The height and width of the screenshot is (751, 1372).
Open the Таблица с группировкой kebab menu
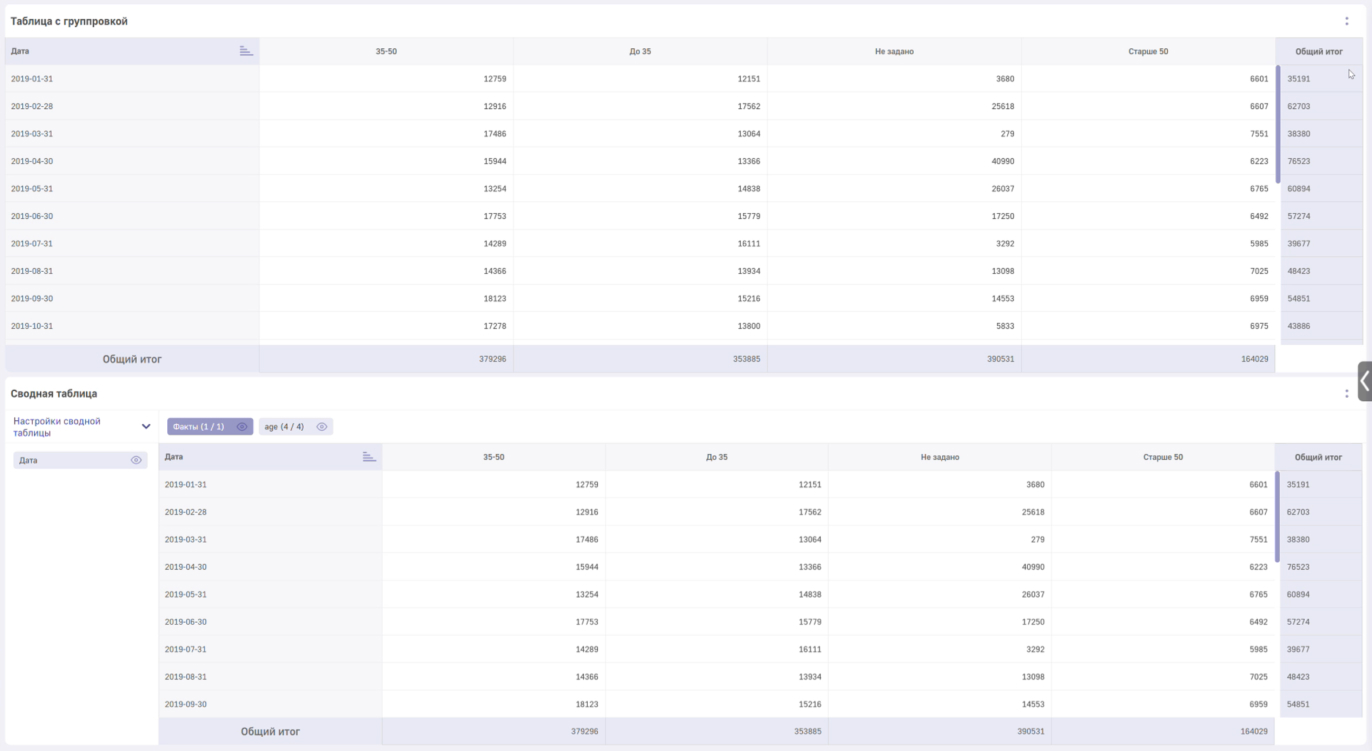1346,21
